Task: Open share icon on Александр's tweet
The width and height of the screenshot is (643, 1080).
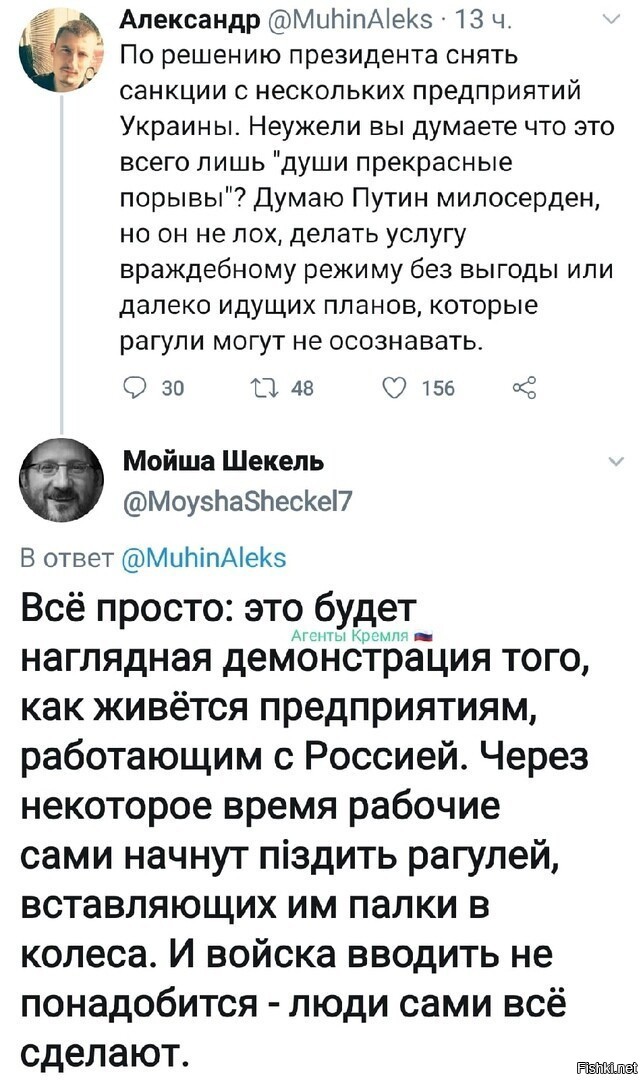Action: point(524,388)
